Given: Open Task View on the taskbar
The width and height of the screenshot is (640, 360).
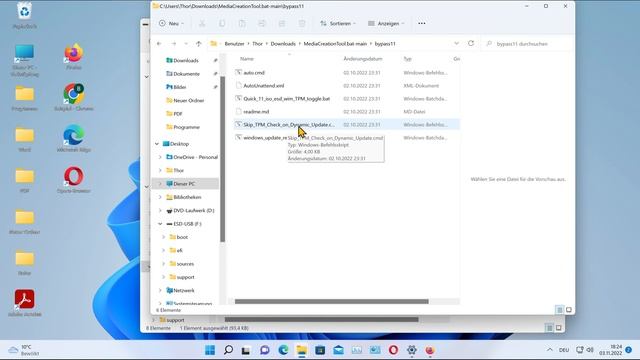Looking at the screenshot, I should 246,350.
